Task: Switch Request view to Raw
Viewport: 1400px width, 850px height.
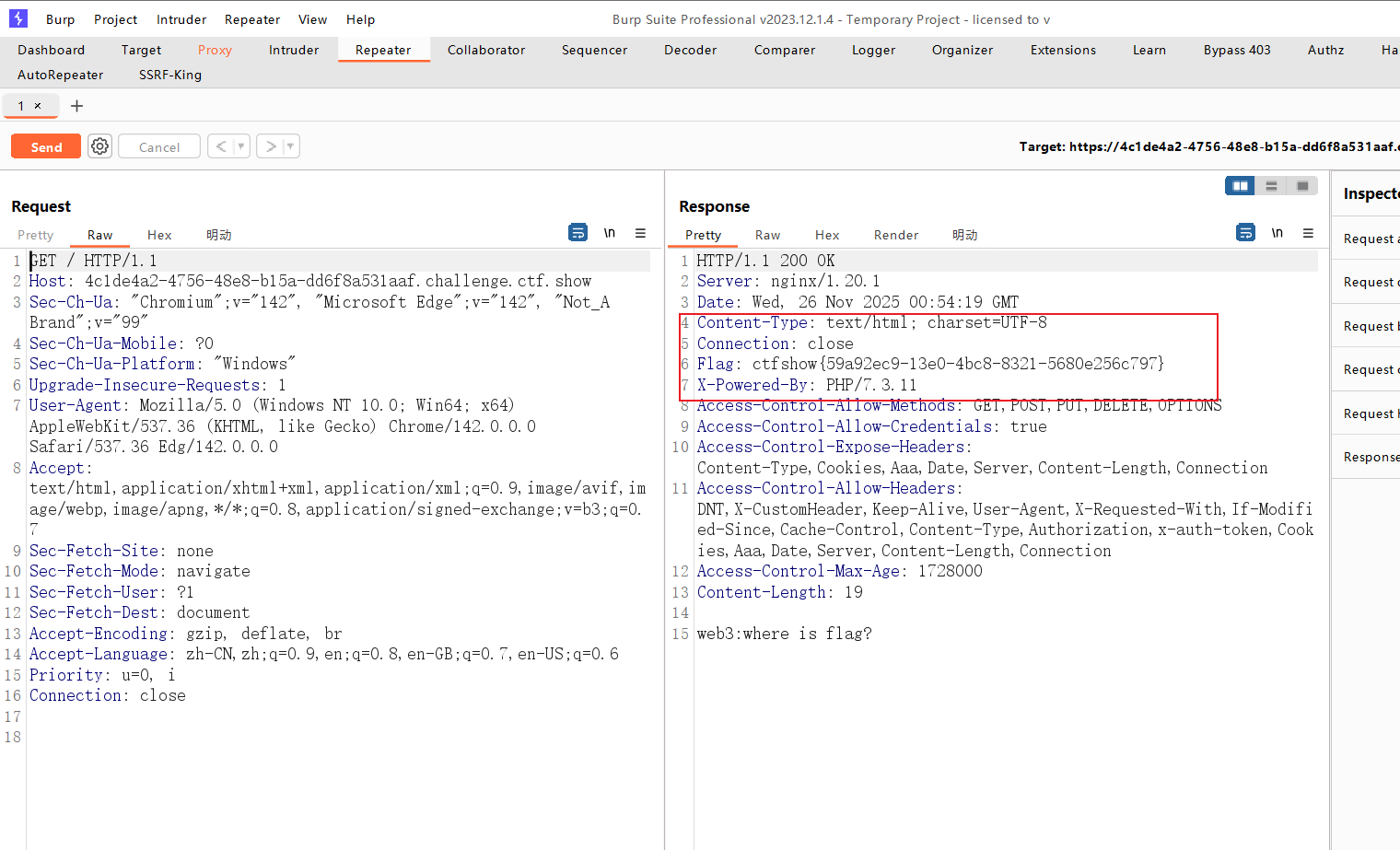Action: coord(99,235)
